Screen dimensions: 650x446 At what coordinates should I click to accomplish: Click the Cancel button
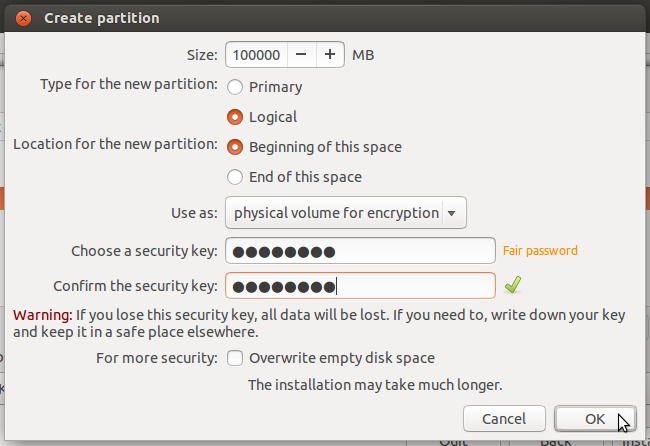click(505, 418)
